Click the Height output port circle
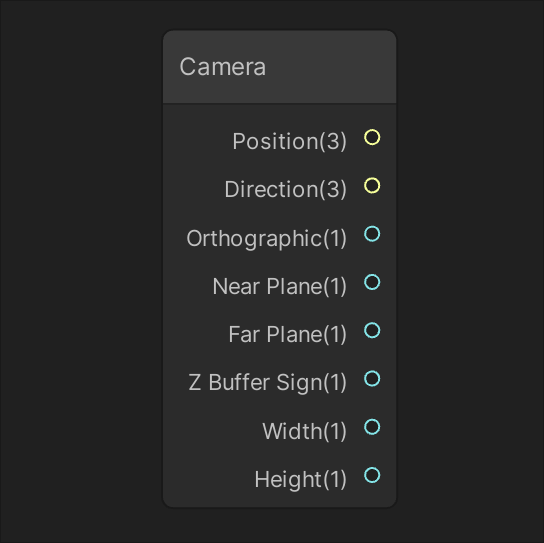 (372, 475)
